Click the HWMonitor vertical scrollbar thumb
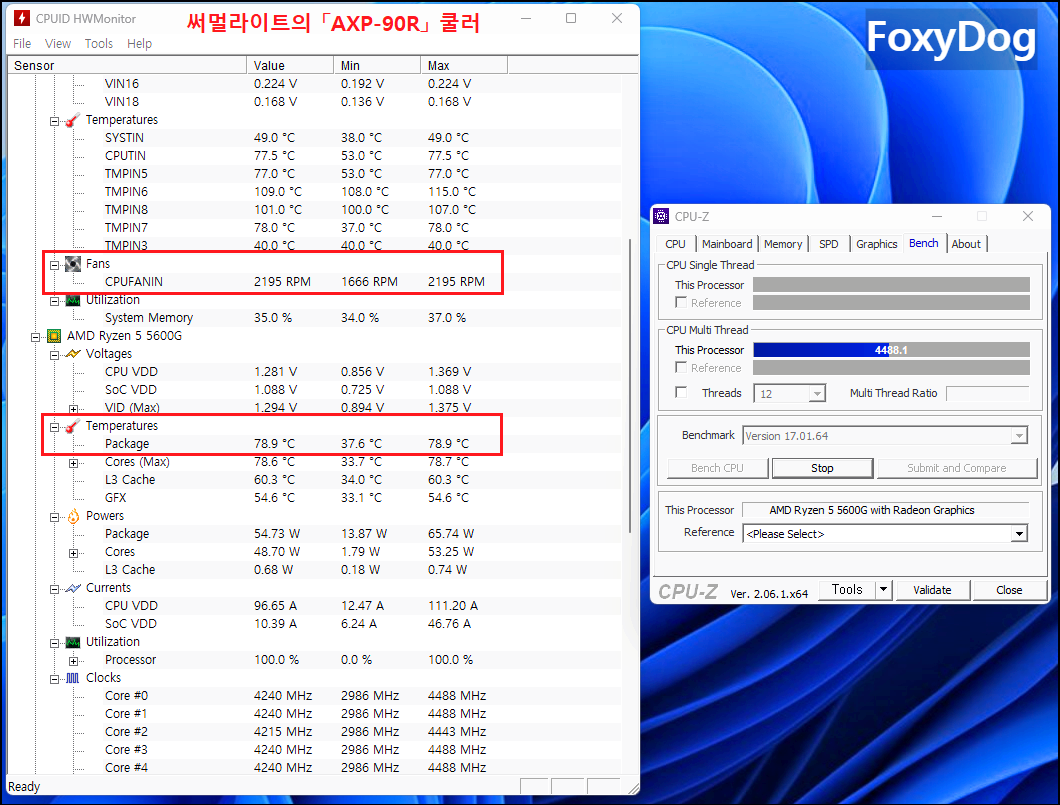The width and height of the screenshot is (1060, 805). tap(630, 385)
